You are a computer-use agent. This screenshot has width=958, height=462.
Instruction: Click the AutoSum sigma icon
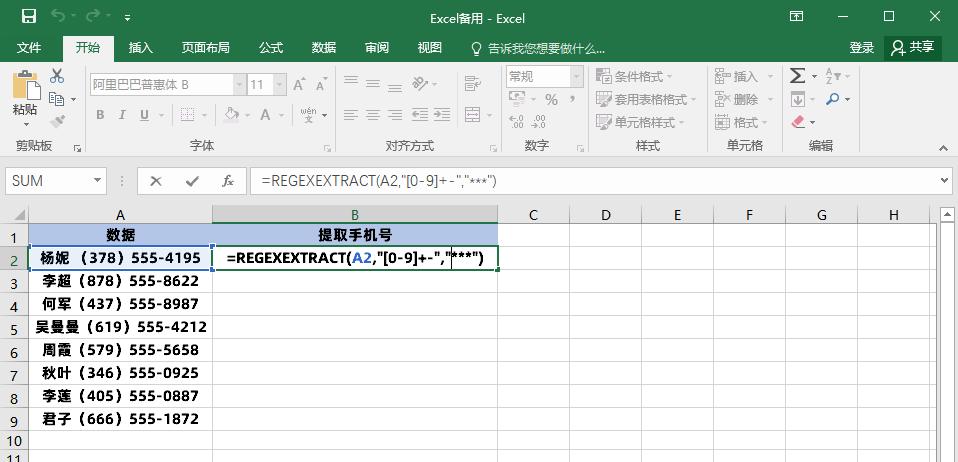click(797, 76)
